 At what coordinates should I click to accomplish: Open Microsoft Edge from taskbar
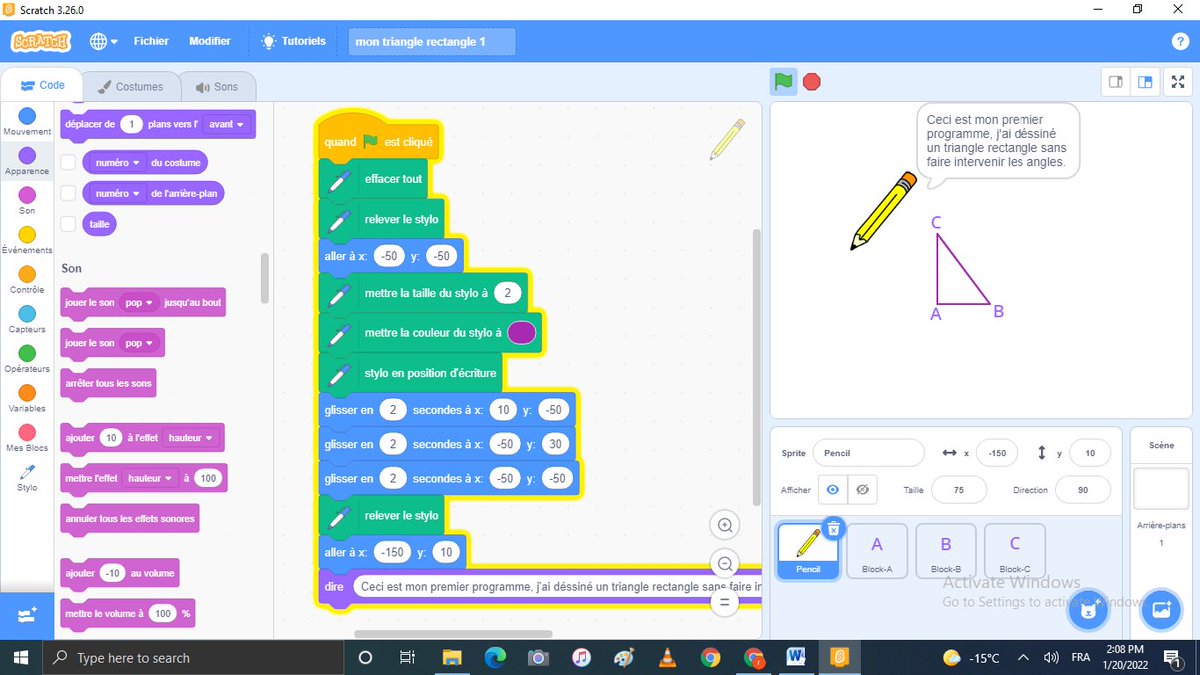tap(496, 657)
